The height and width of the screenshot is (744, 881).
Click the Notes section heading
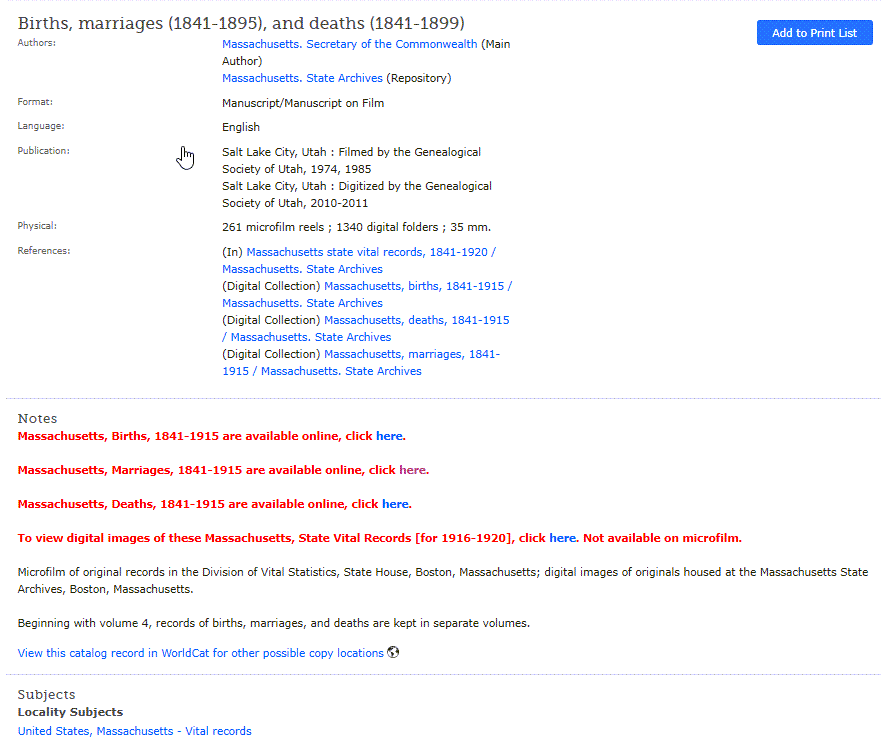[37, 418]
